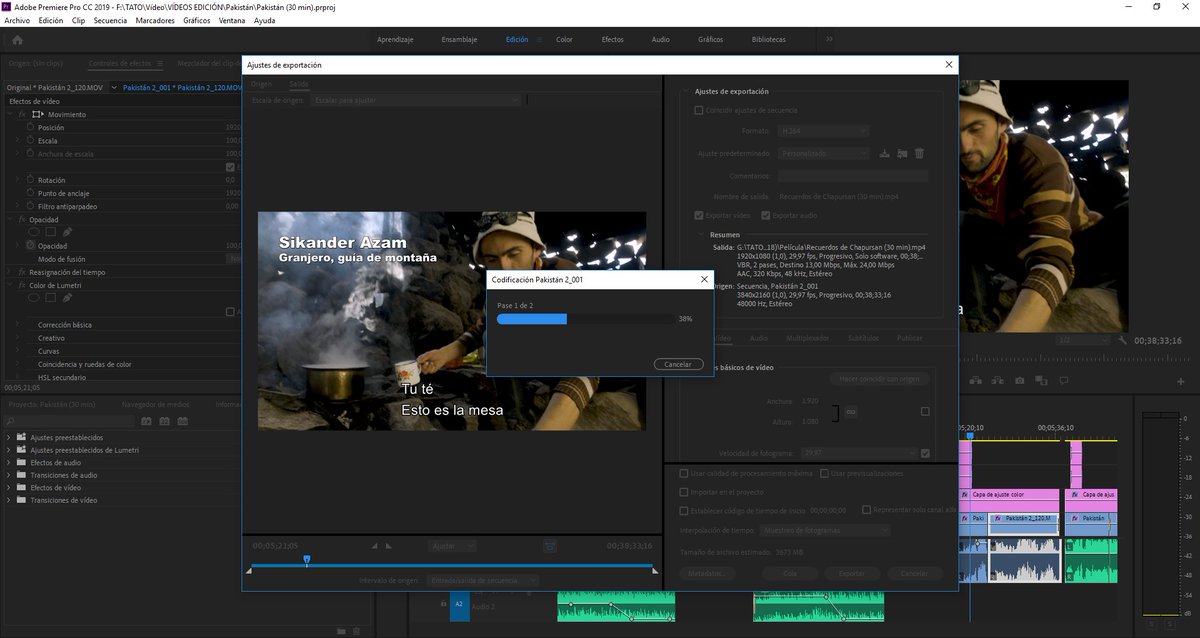The image size is (1200, 638).
Task: Toggle the Posición animation stopwatch
Action: (30, 128)
